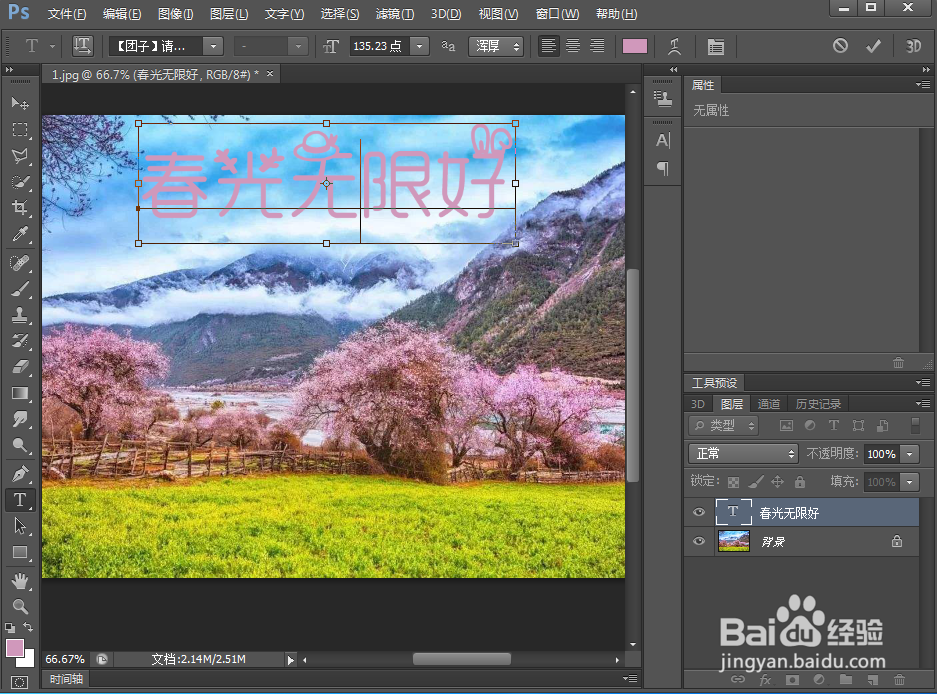
Task: Open the blend mode 正常 dropdown
Action: [743, 454]
